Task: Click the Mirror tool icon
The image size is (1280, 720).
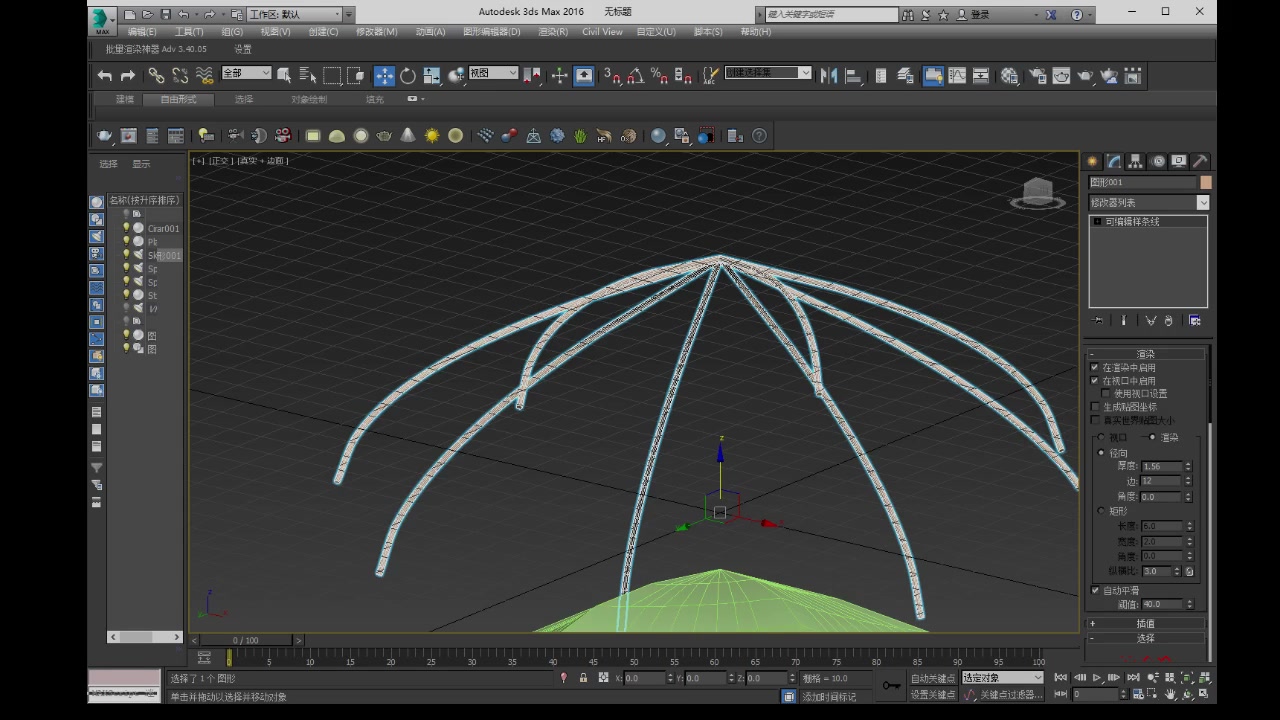Action: pyautogui.click(x=829, y=76)
